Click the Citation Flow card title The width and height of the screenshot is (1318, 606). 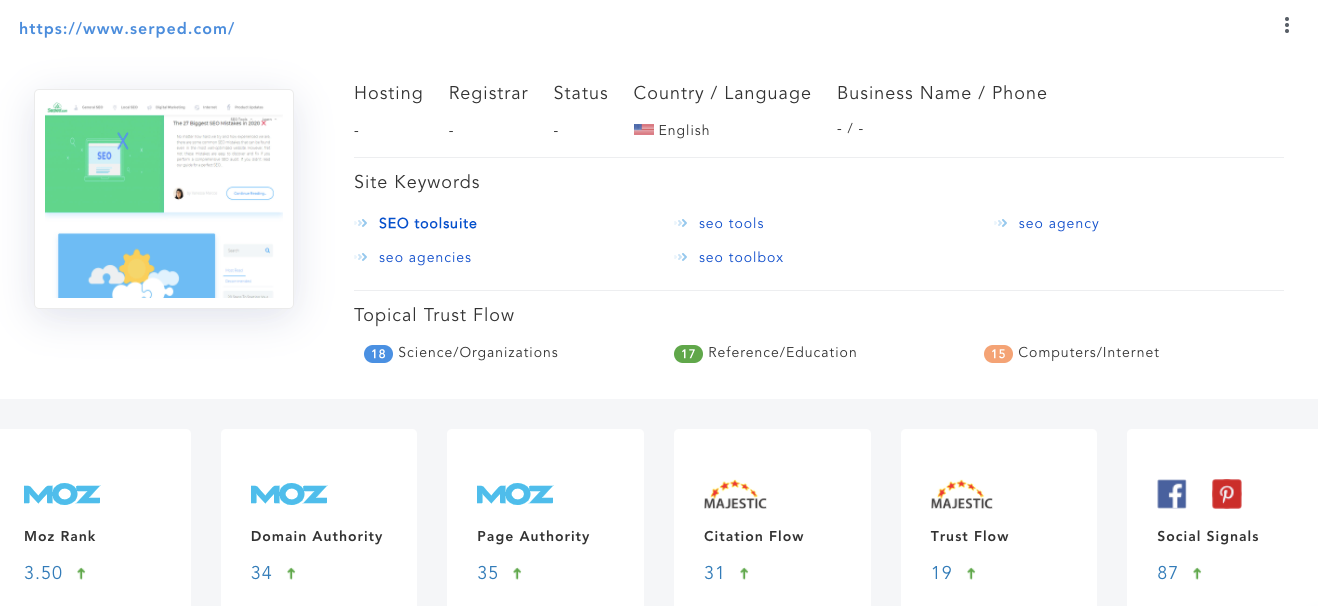[x=754, y=537]
